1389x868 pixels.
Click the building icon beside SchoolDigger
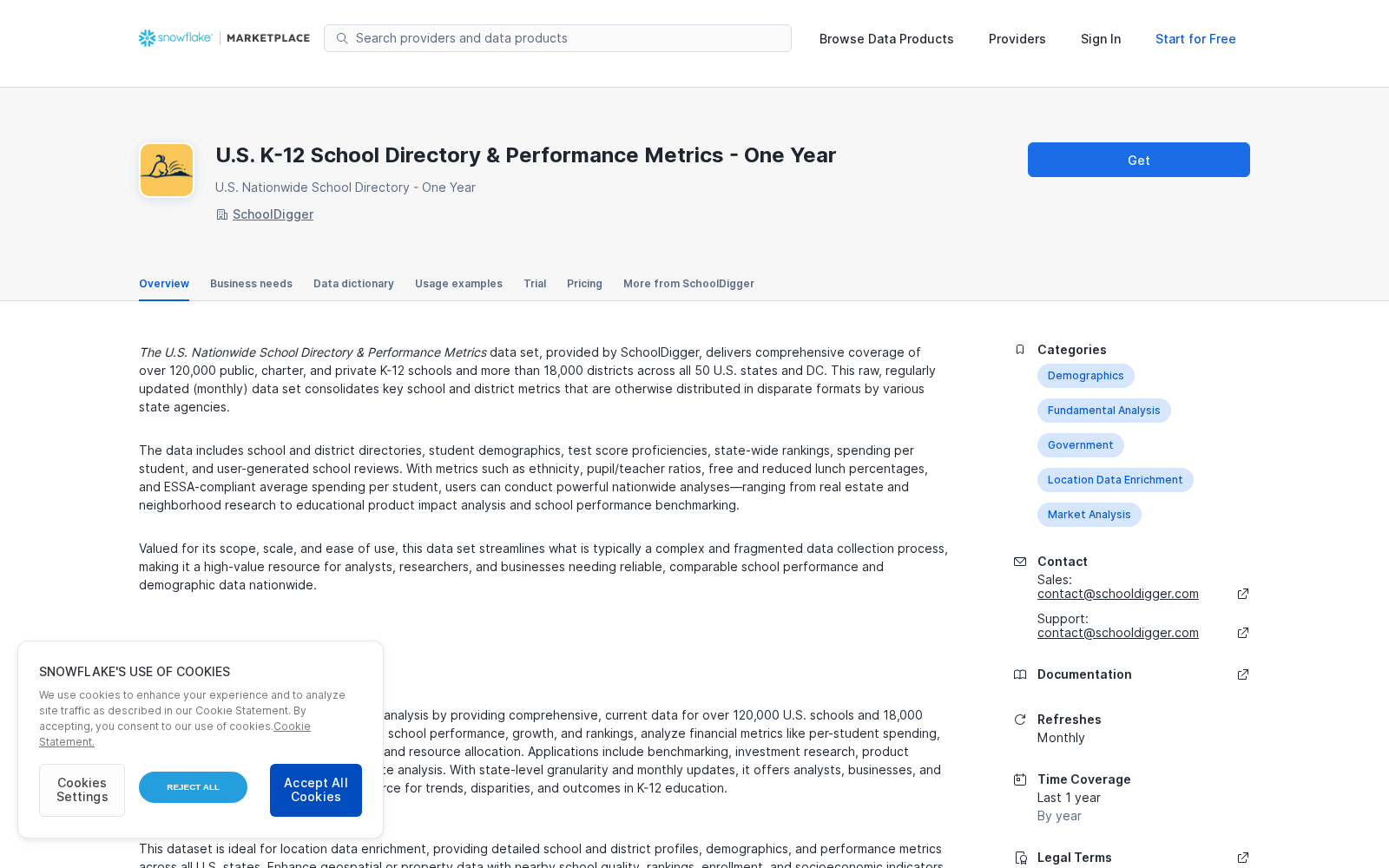pos(221,214)
